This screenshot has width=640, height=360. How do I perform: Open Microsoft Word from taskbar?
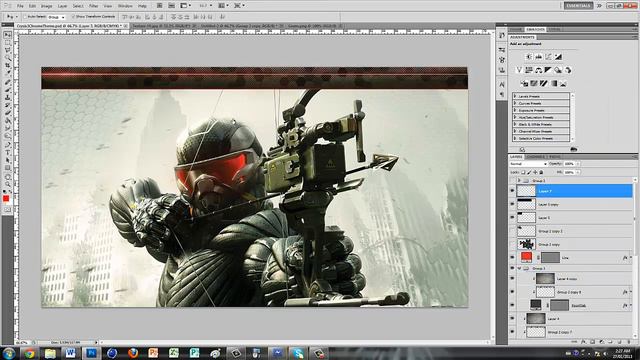tap(70, 353)
